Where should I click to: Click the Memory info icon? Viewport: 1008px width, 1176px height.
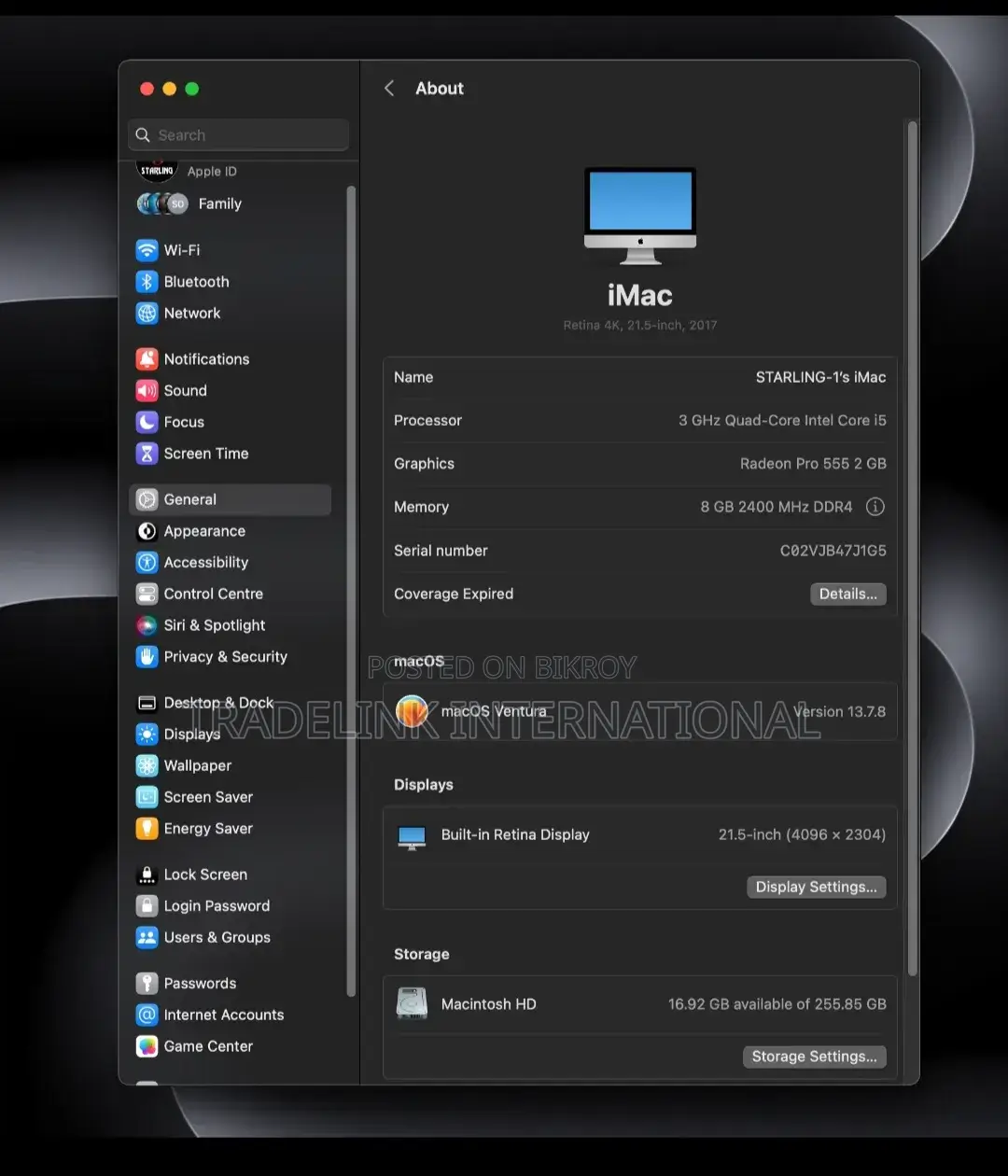(x=875, y=507)
